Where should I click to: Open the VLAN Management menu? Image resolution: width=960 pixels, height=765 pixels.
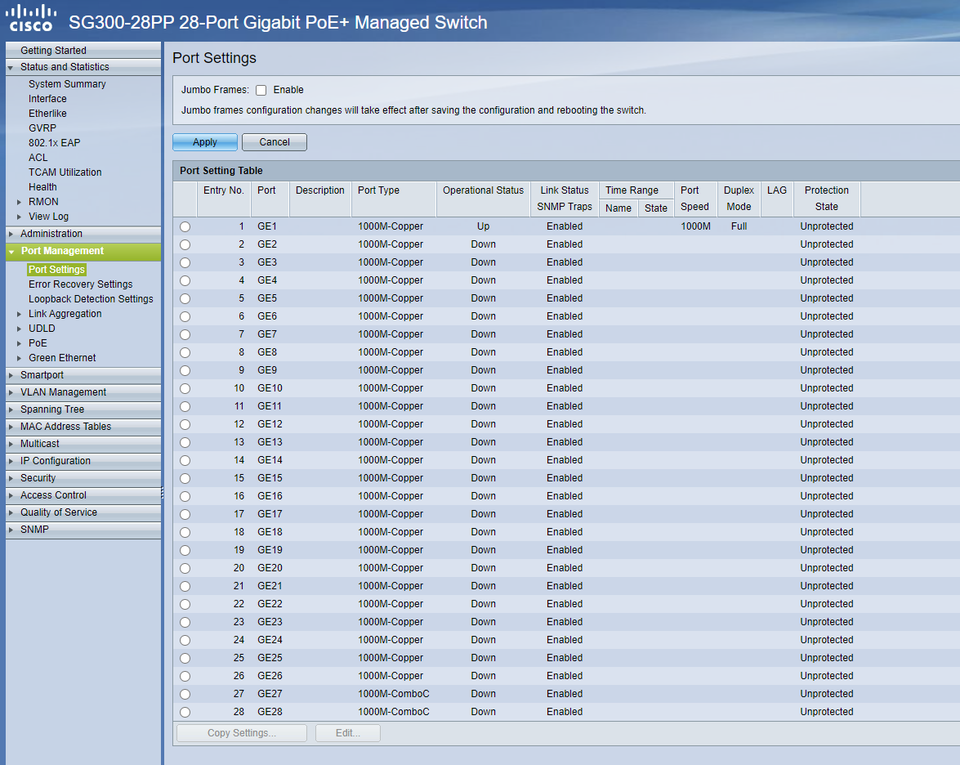pyautogui.click(x=63, y=392)
